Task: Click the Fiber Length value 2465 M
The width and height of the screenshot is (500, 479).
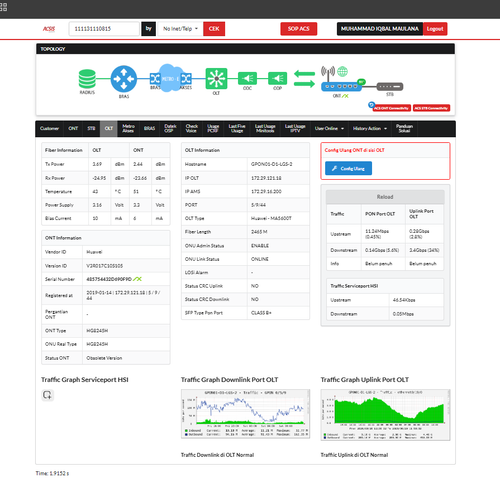Action: click(259, 232)
